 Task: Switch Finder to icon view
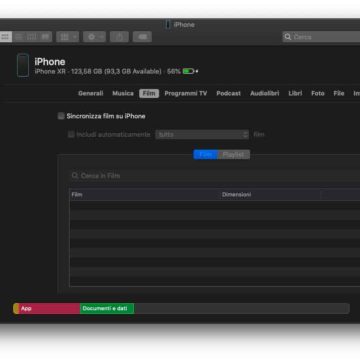[6, 37]
